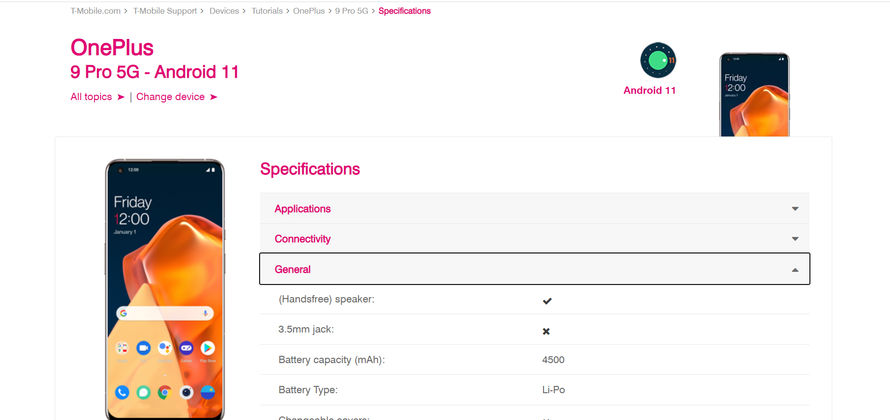Open OnePlus breadcrumb link
The image size is (890, 420).
click(x=309, y=11)
